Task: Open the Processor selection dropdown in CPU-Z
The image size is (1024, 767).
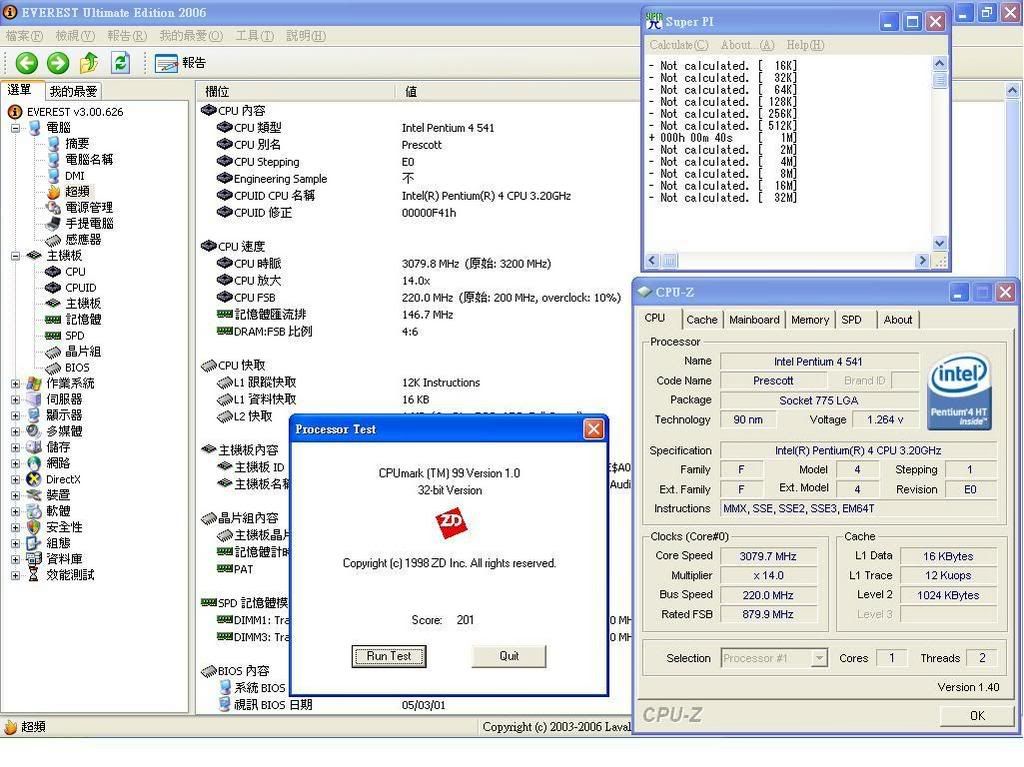Action: pos(819,658)
